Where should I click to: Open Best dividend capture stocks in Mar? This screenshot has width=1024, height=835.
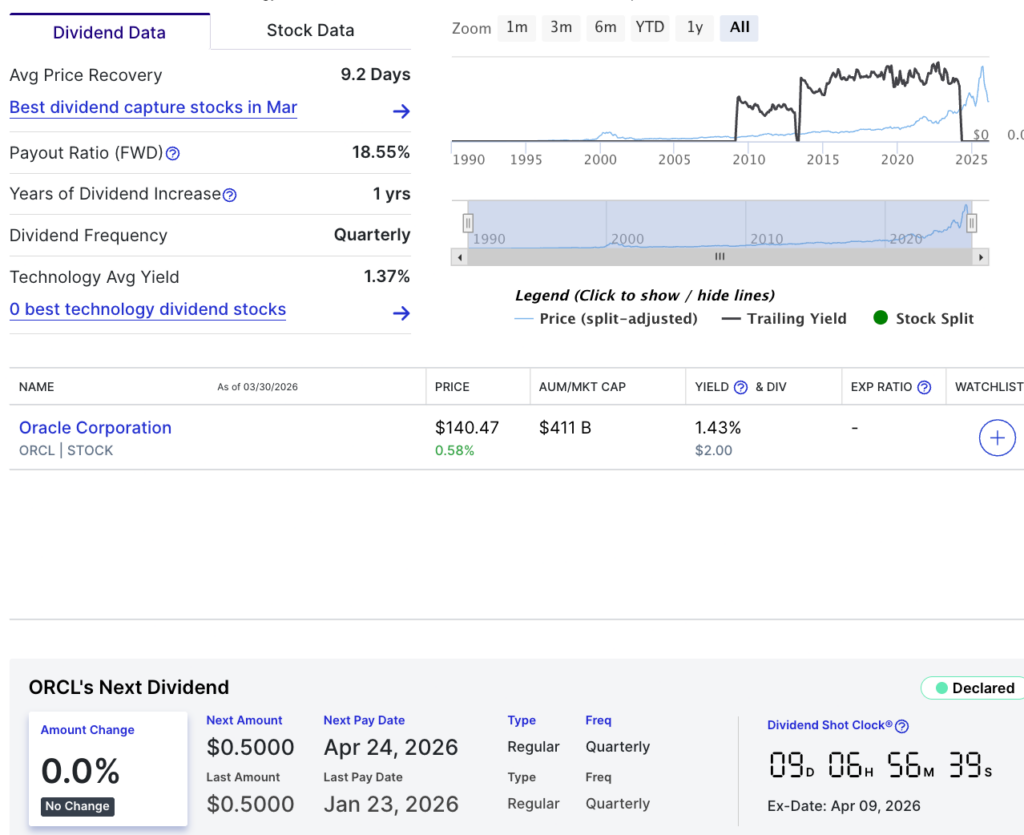[x=153, y=108]
